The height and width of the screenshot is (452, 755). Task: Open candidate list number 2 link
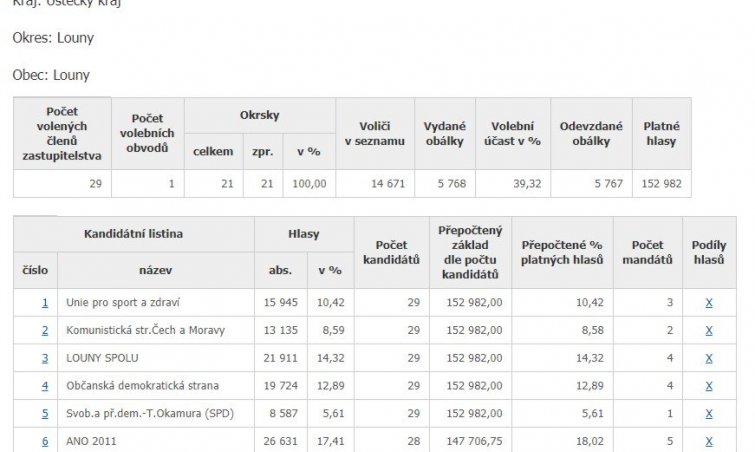[45, 331]
